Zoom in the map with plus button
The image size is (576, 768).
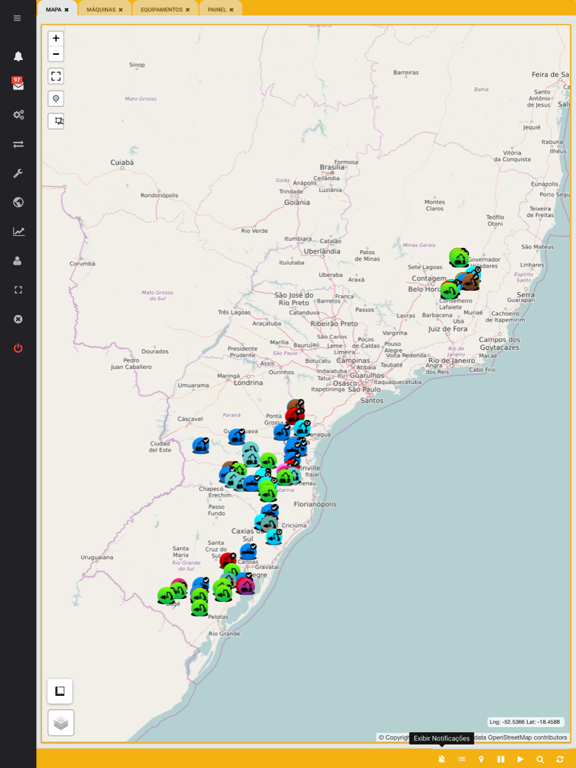(56, 38)
